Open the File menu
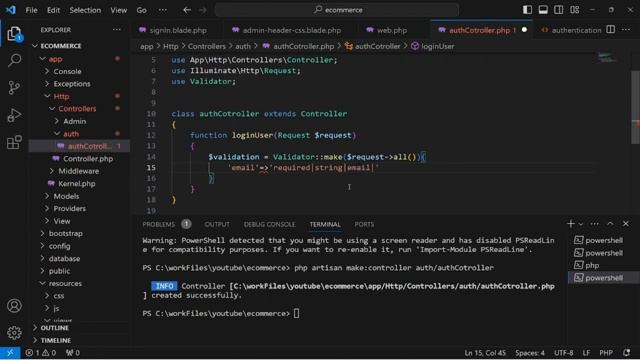Screen dimensions: 640x360 pyautogui.click(x=31, y=10)
